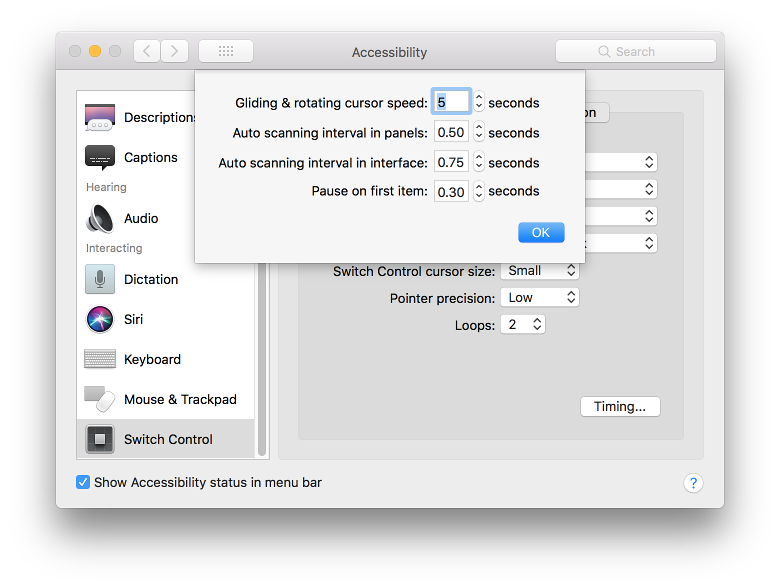Click the Show All grid button

[x=226, y=51]
